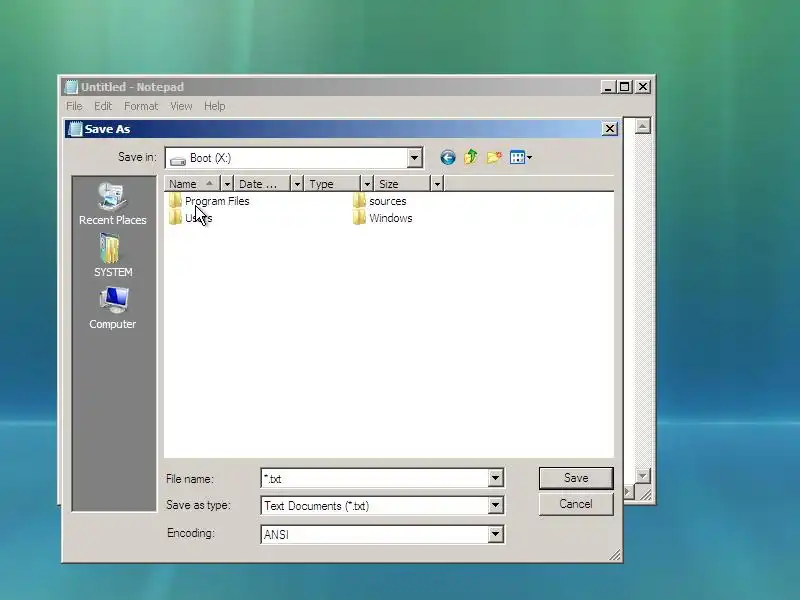
Task: Click the Save As dialog notepad icon
Action: click(x=75, y=129)
